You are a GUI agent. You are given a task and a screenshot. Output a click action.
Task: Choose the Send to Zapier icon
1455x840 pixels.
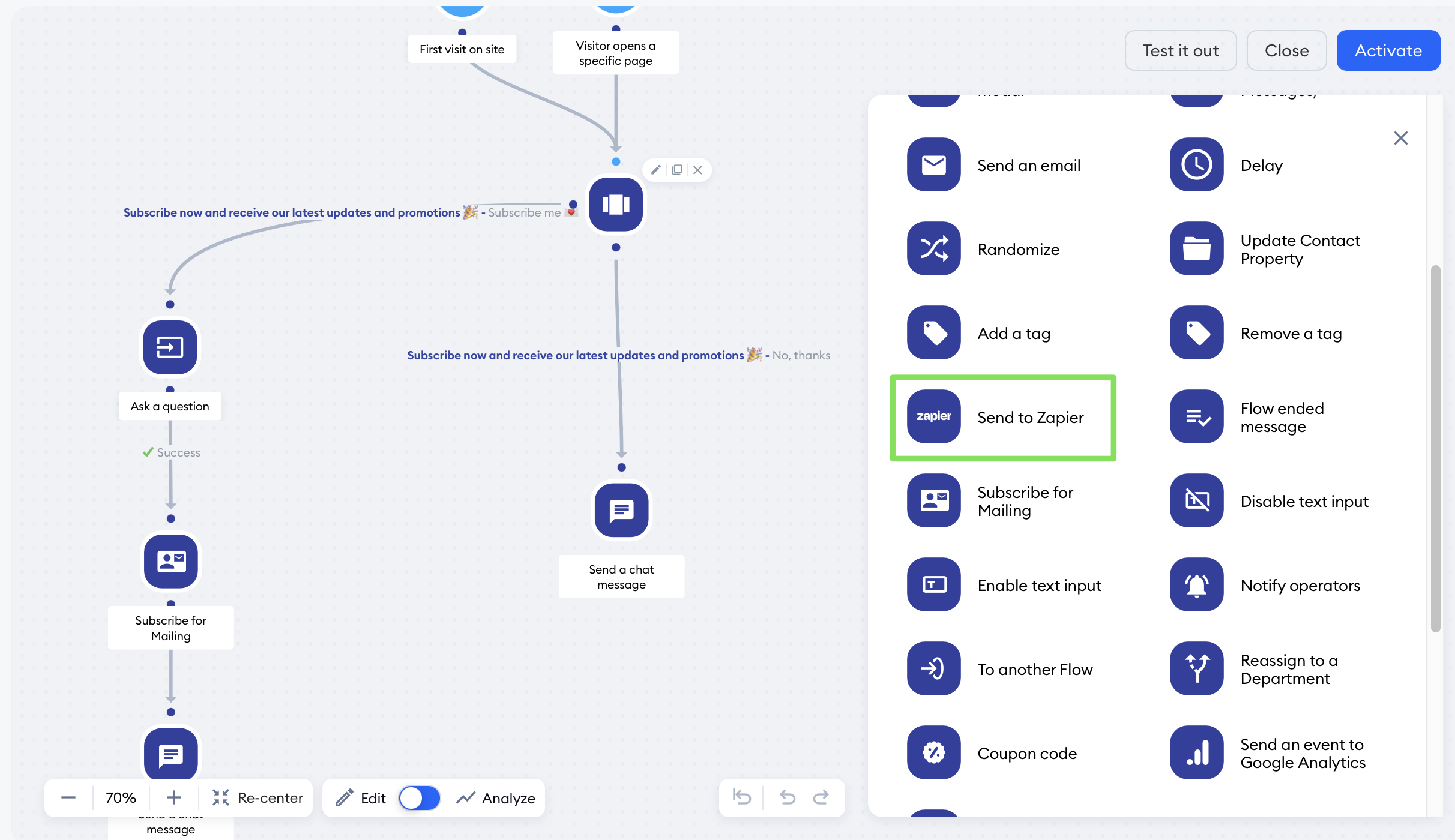point(933,417)
